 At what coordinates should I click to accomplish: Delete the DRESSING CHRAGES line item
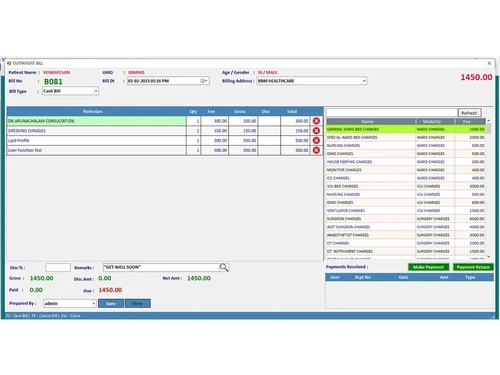pos(316,131)
